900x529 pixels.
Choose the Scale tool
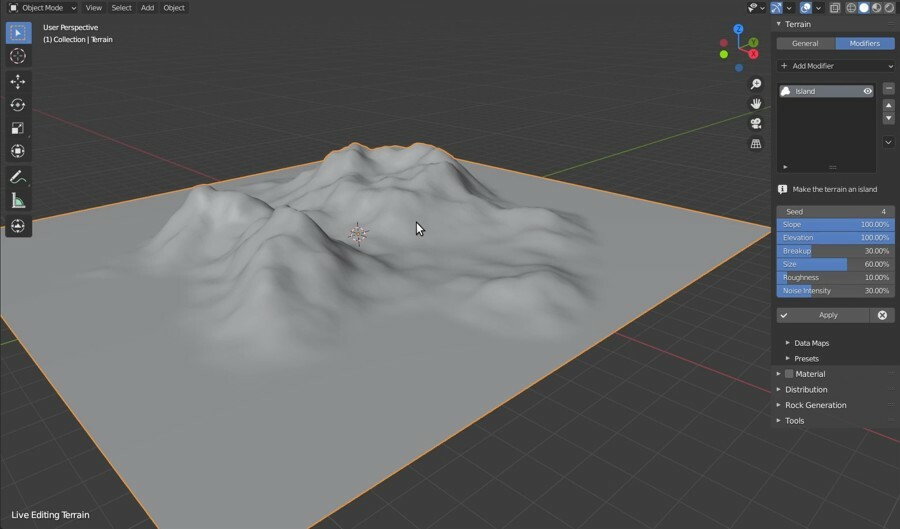click(18, 128)
